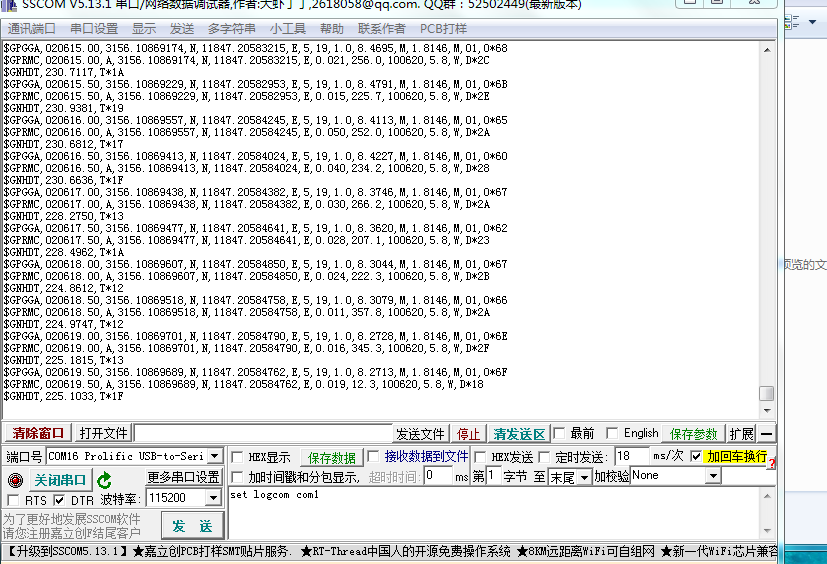The width and height of the screenshot is (827, 564).
Task: Click the green refresh ports icon
Action: pyautogui.click(x=104, y=480)
